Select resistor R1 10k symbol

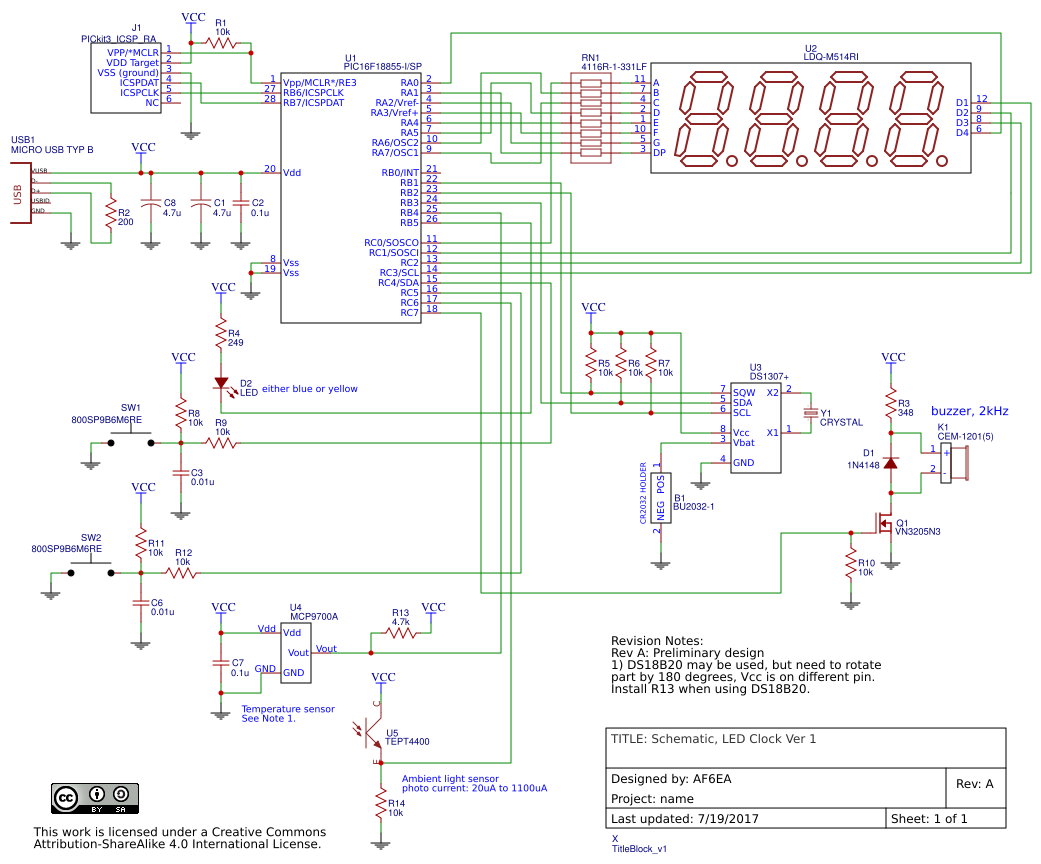(x=221, y=43)
